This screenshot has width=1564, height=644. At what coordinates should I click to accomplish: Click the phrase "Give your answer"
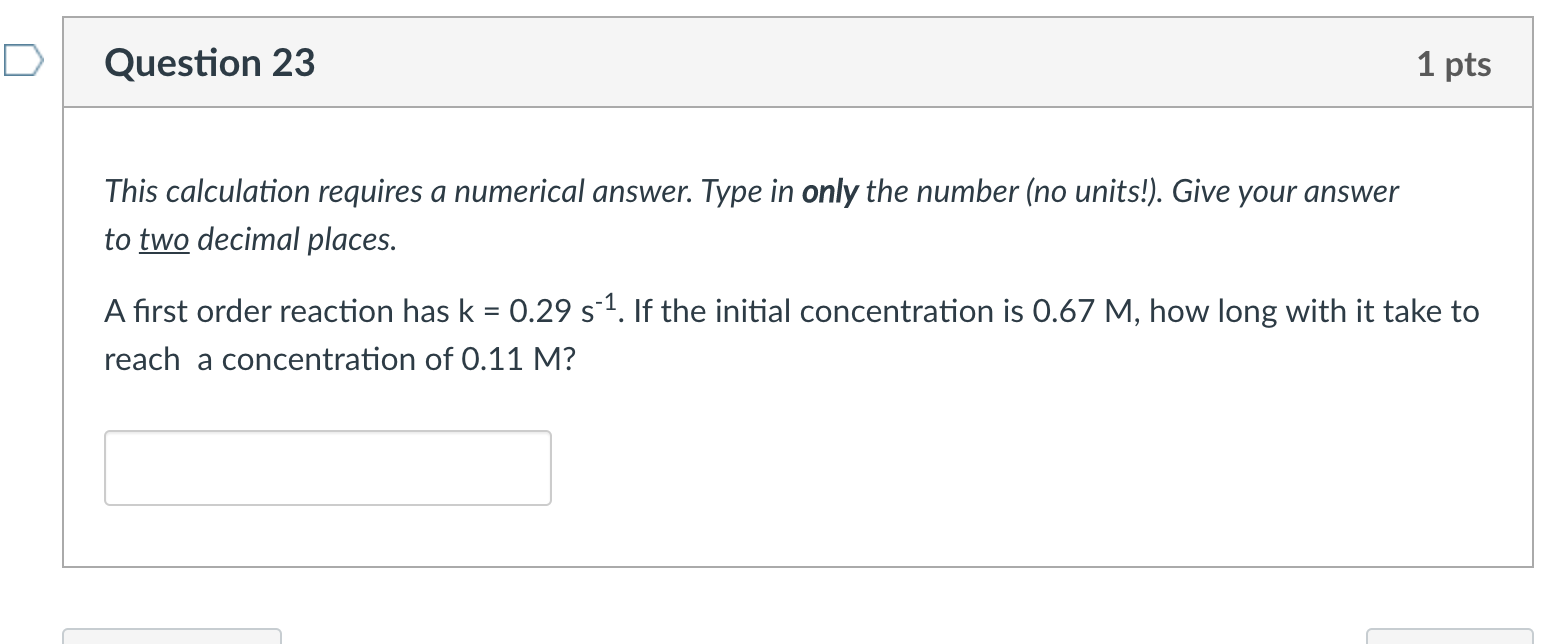(x=1285, y=191)
